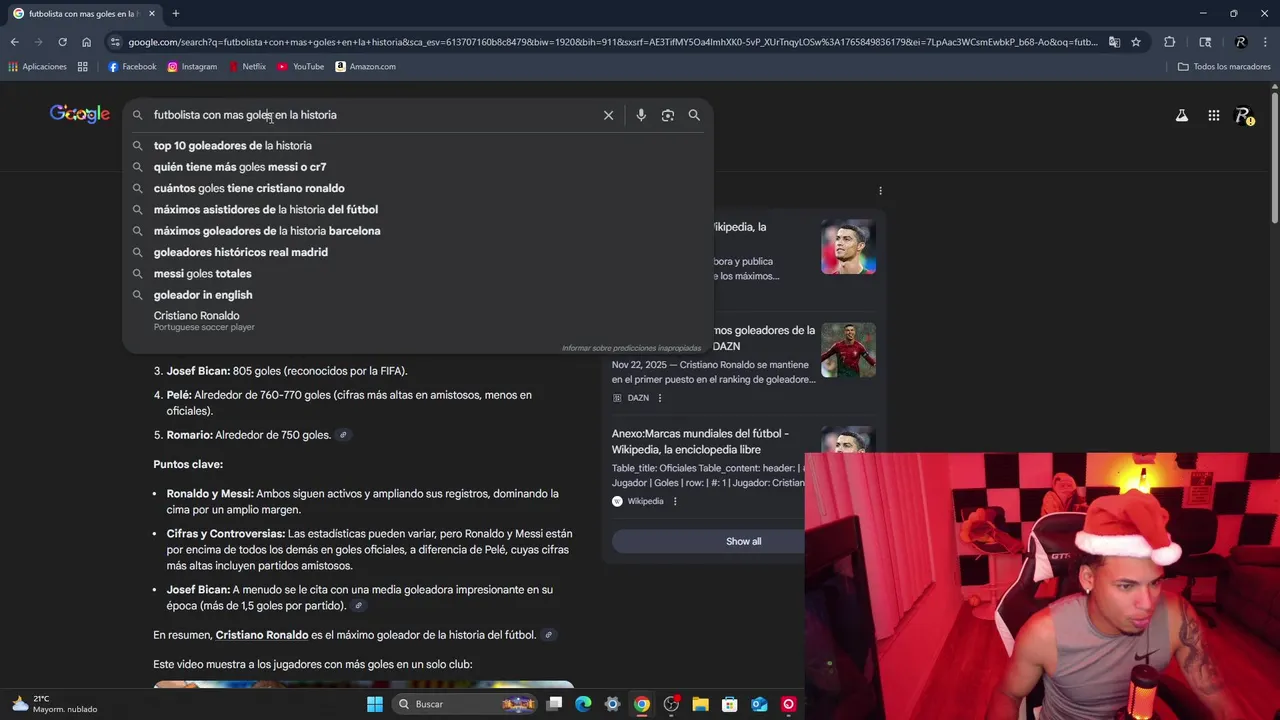
Task: Open Google Lens image search
Action: pos(668,115)
